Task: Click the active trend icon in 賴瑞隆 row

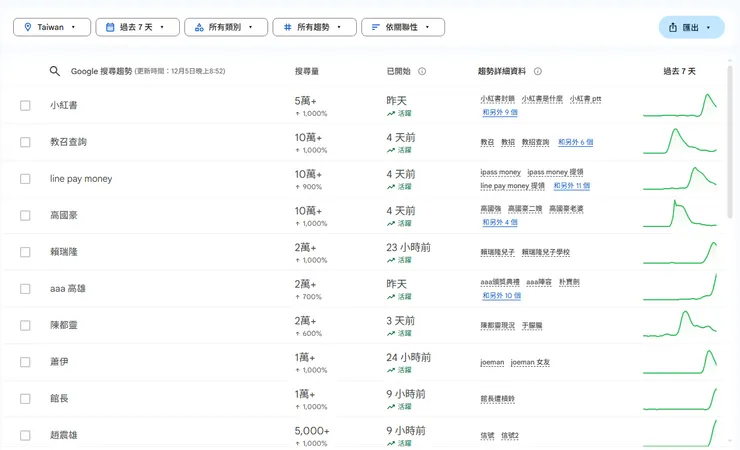Action: coord(391,260)
